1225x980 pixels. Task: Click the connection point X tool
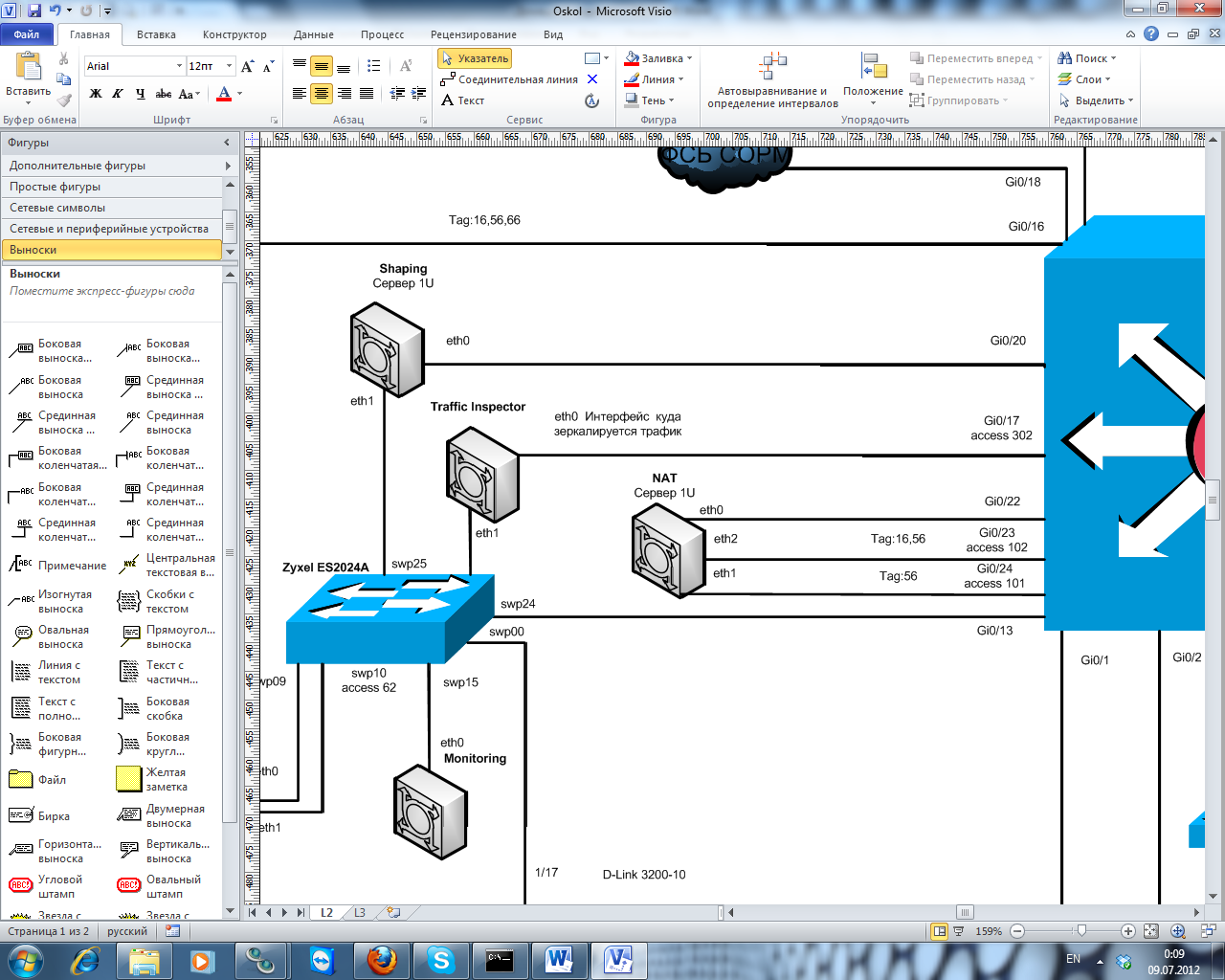(x=592, y=79)
